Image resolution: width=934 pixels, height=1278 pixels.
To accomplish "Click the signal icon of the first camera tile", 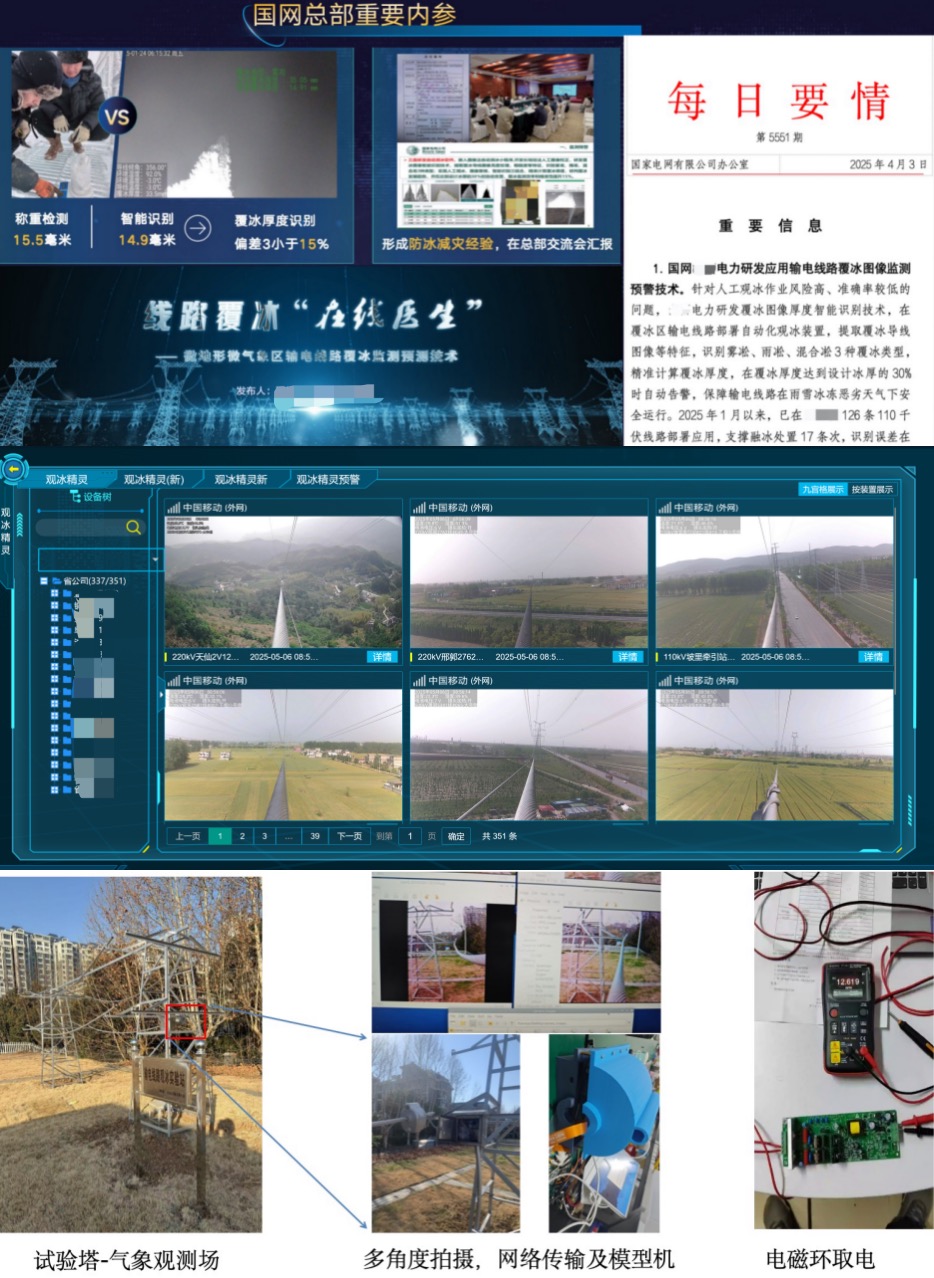I will pyautogui.click(x=173, y=507).
